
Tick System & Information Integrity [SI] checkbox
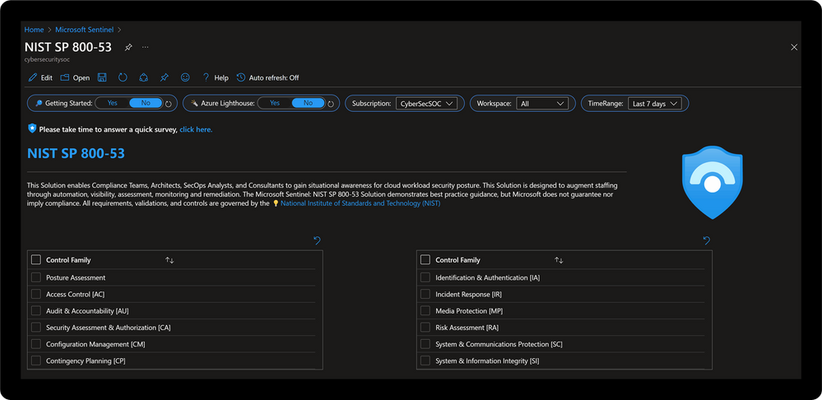425,361
